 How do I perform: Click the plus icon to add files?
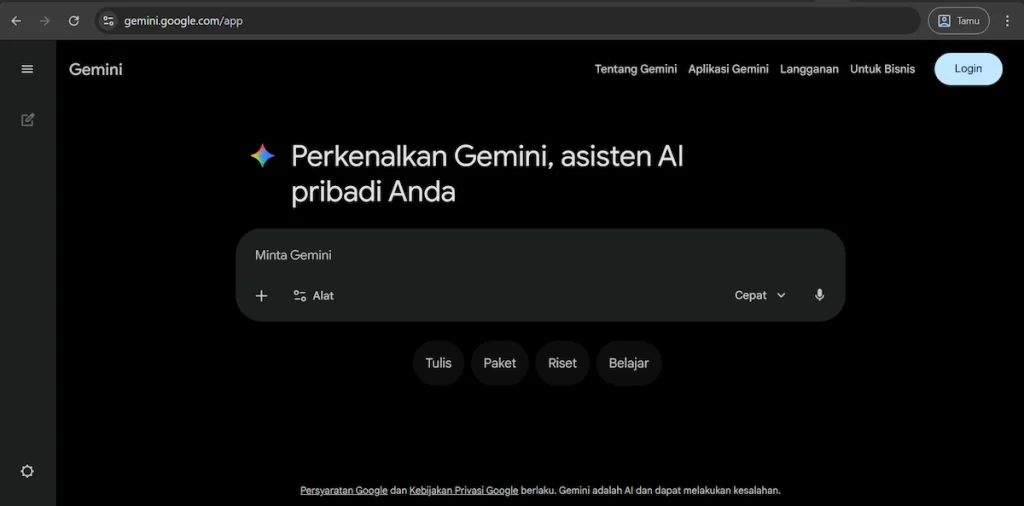(x=261, y=296)
